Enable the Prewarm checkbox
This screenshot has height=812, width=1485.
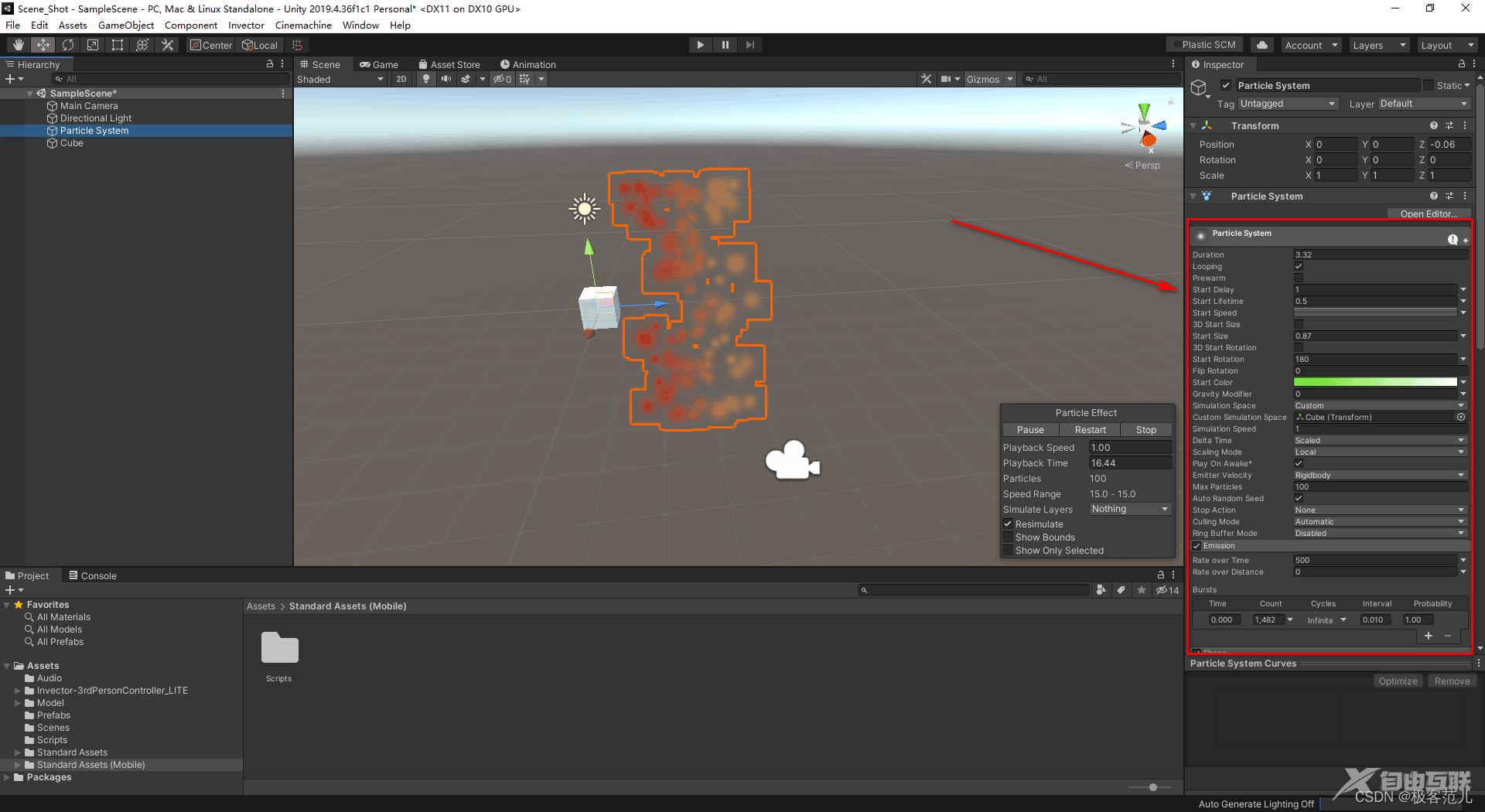[1299, 278]
